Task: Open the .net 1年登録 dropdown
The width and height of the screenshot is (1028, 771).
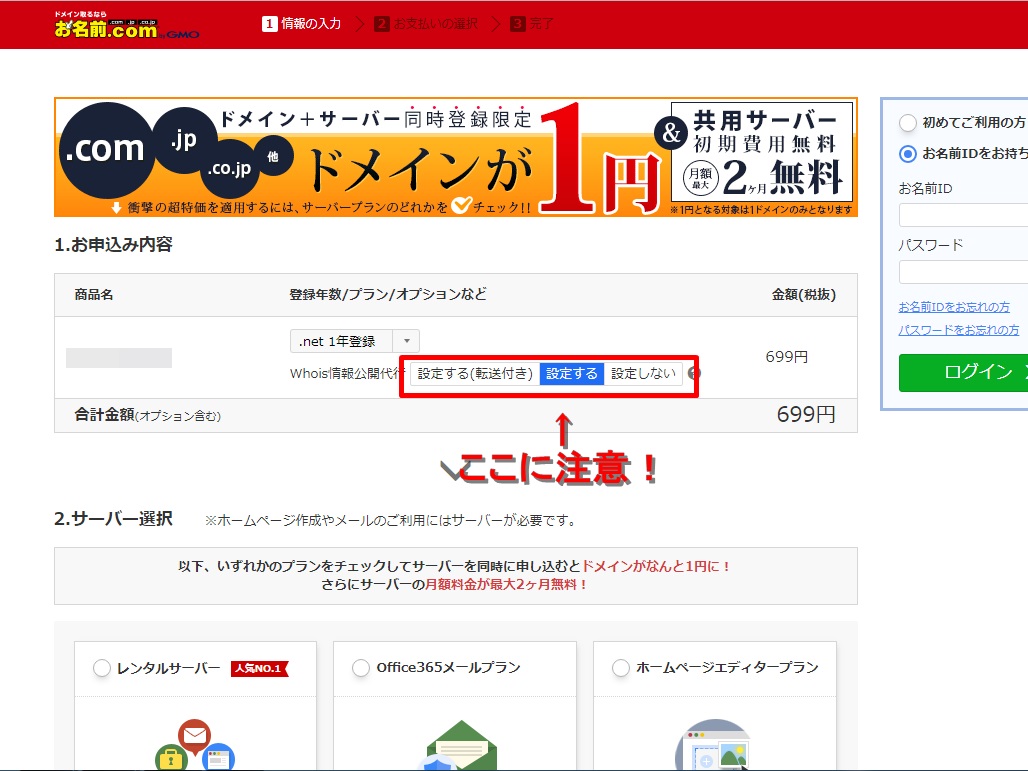Action: click(x=354, y=341)
